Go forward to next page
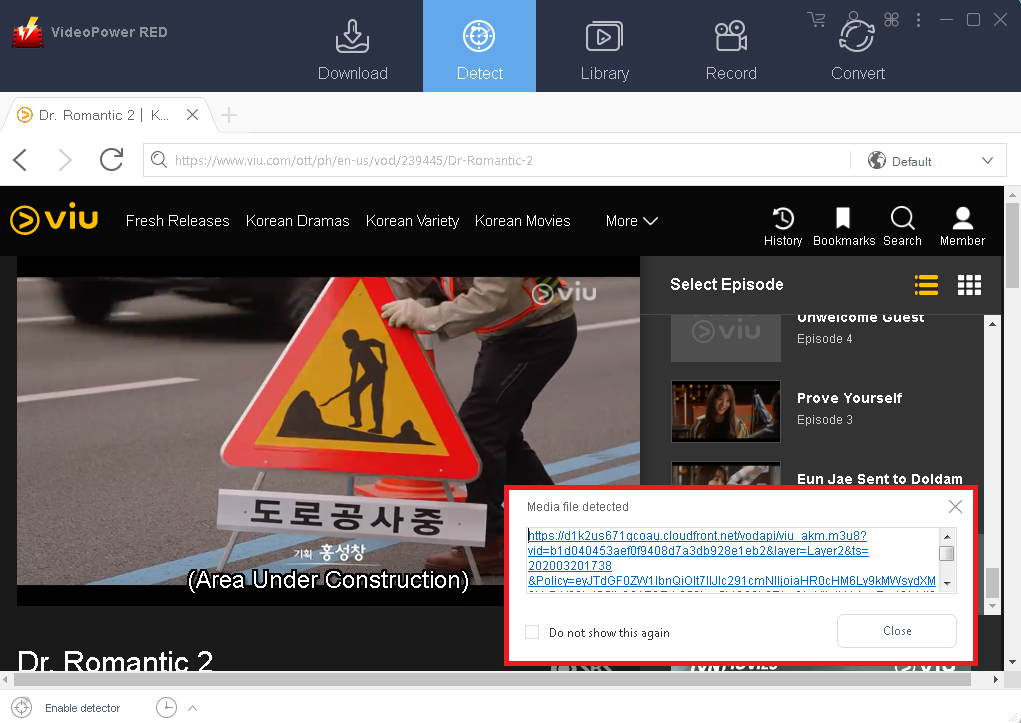 tap(65, 160)
